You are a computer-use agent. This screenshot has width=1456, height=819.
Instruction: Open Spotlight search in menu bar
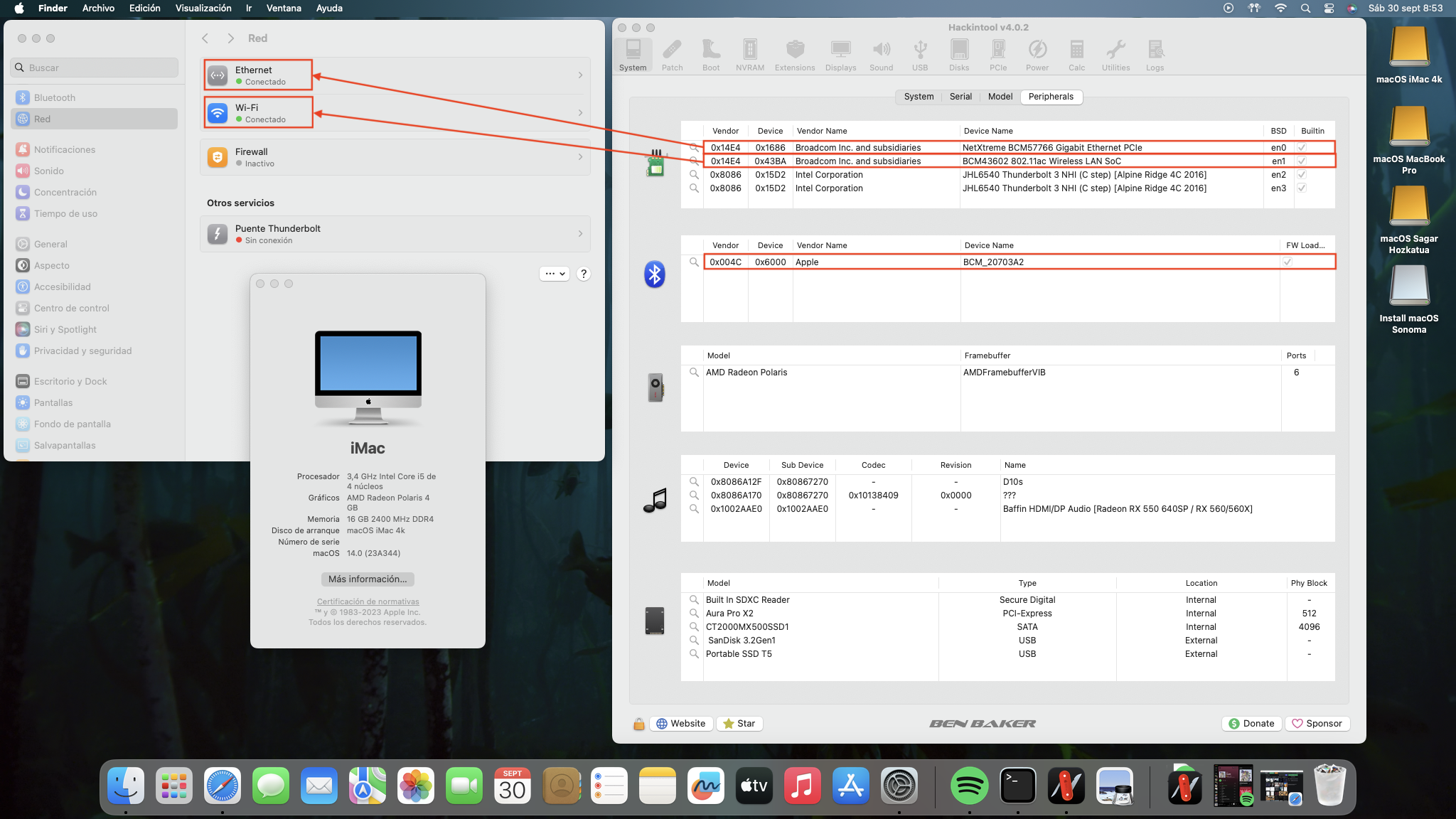click(1305, 9)
